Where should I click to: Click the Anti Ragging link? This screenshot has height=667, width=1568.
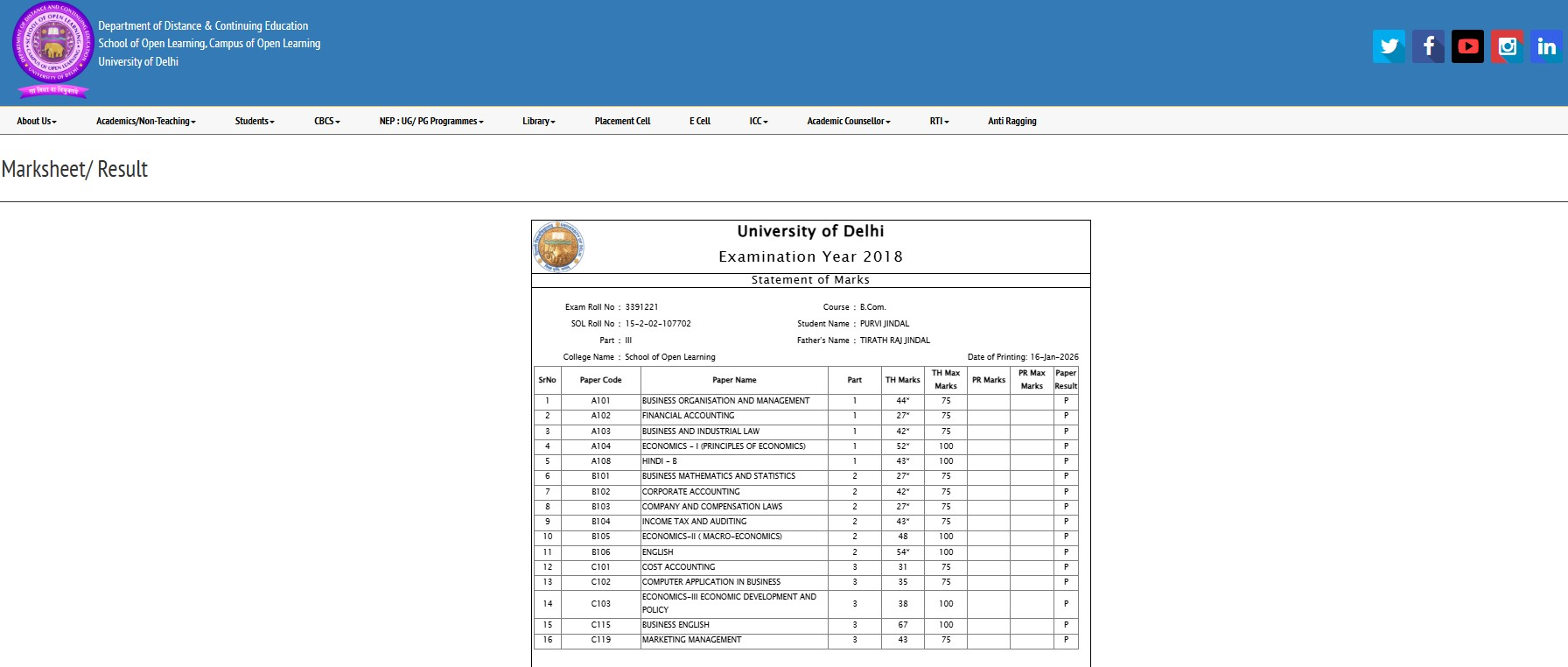tap(1011, 122)
